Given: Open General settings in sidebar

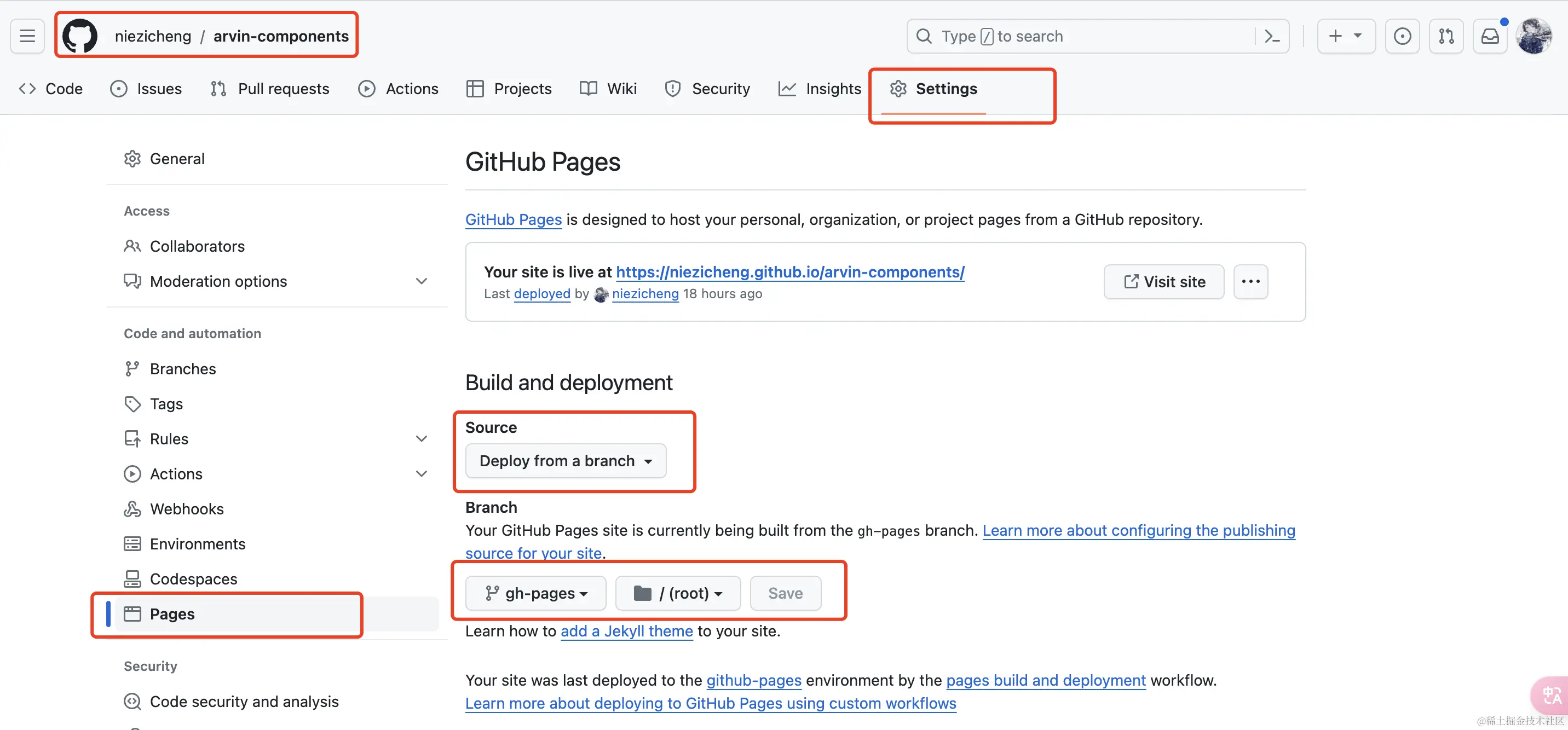Looking at the screenshot, I should coord(277,159).
